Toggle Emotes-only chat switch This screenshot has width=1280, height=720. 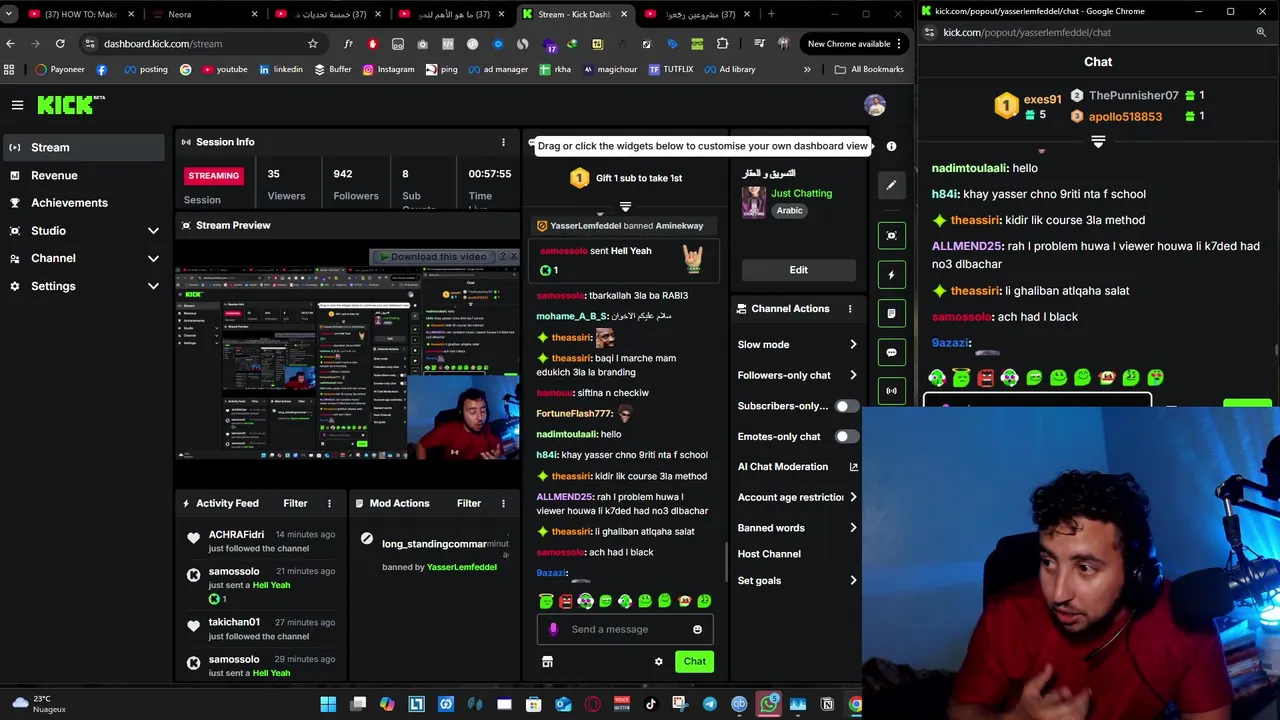point(846,437)
